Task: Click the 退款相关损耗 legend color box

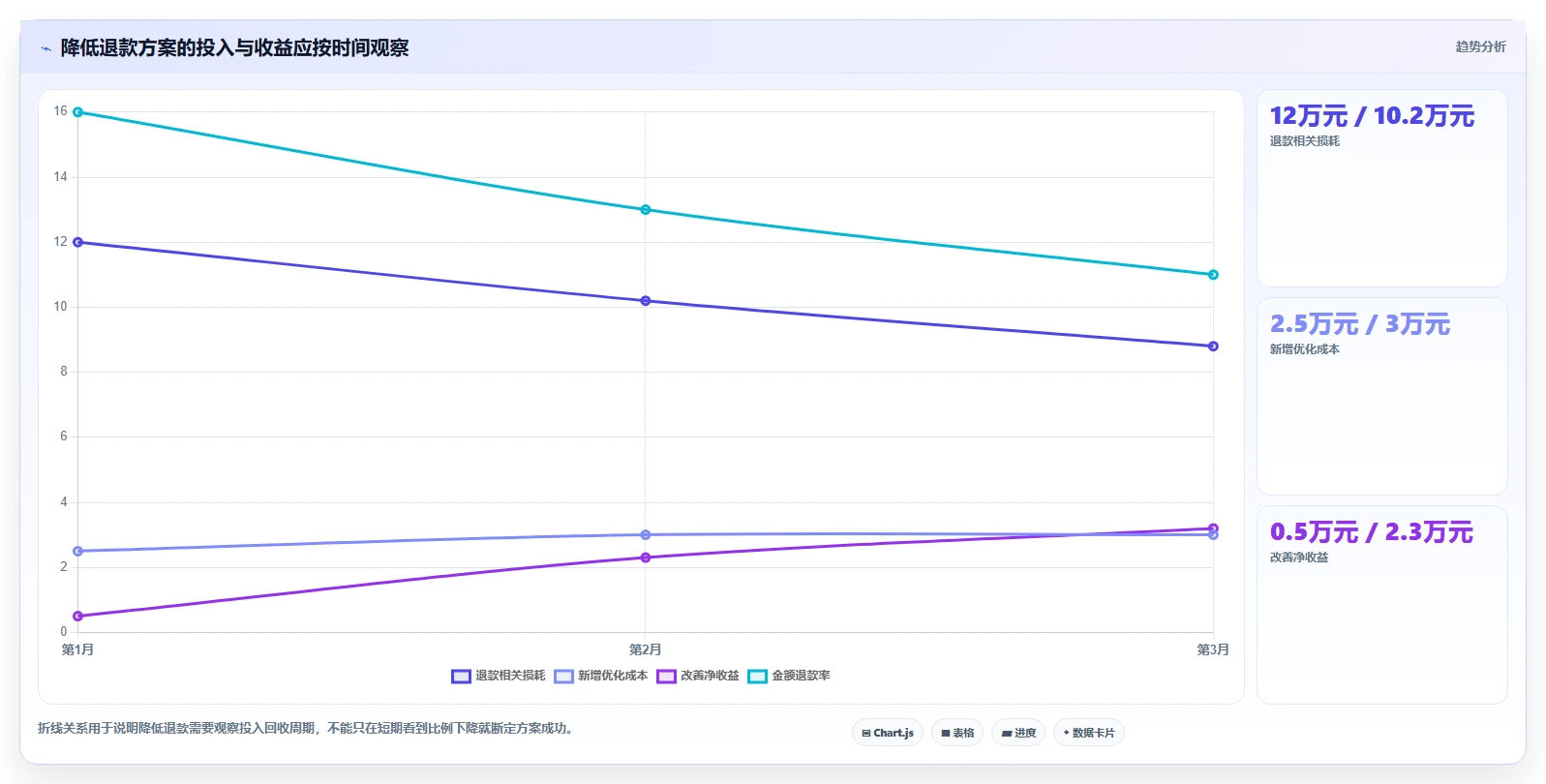Action: coord(461,677)
